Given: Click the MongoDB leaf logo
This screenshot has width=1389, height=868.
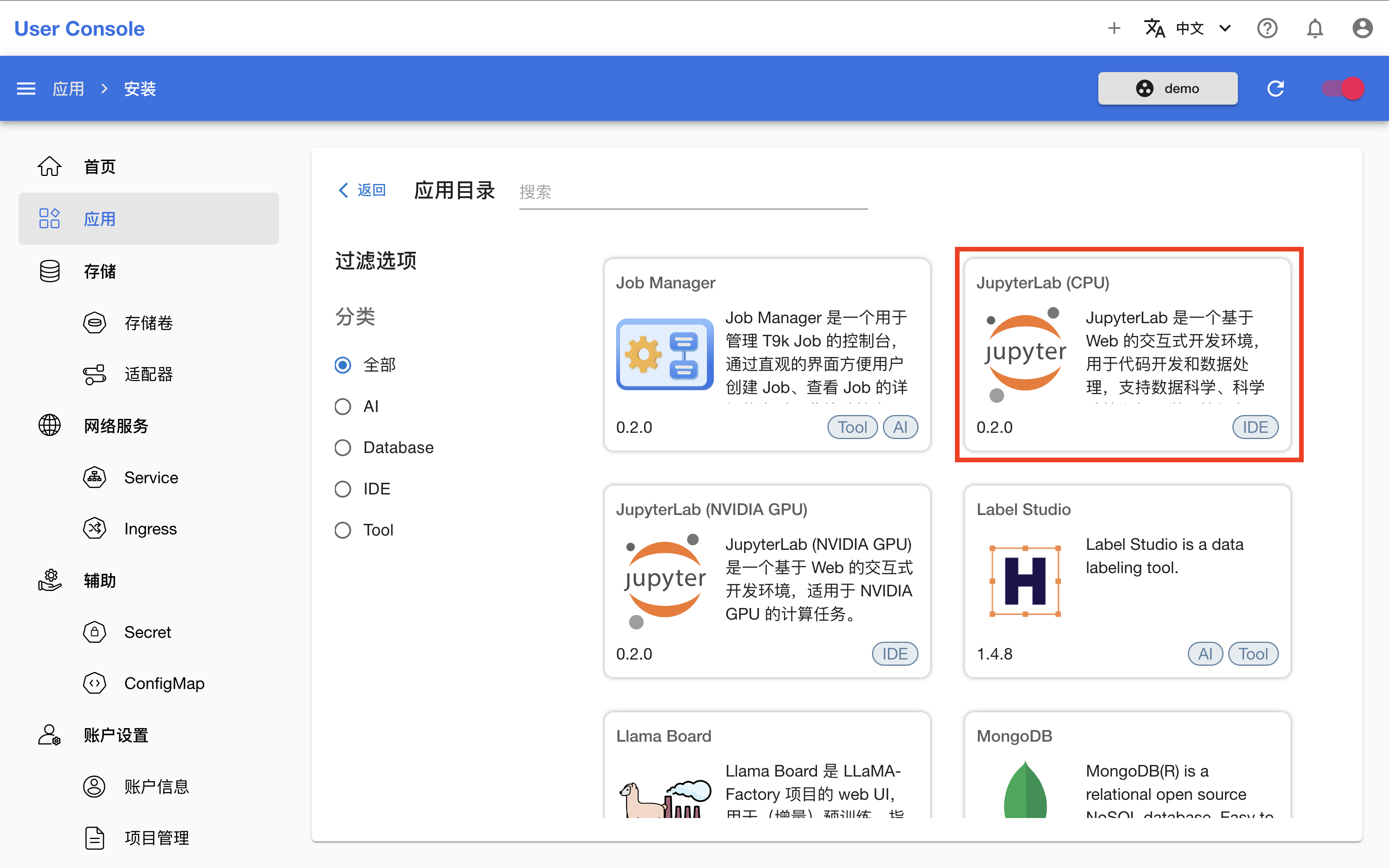Looking at the screenshot, I should pos(1026,789).
